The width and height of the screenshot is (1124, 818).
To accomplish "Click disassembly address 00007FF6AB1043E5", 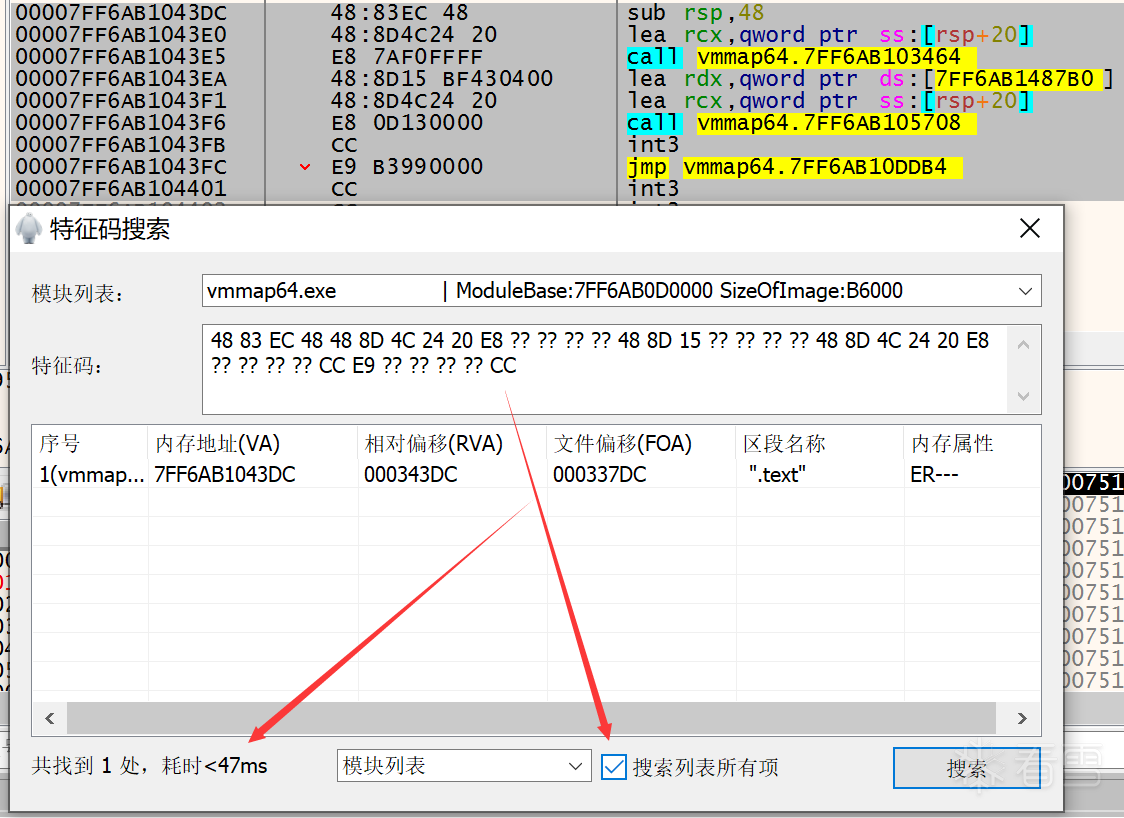I will pos(121,57).
